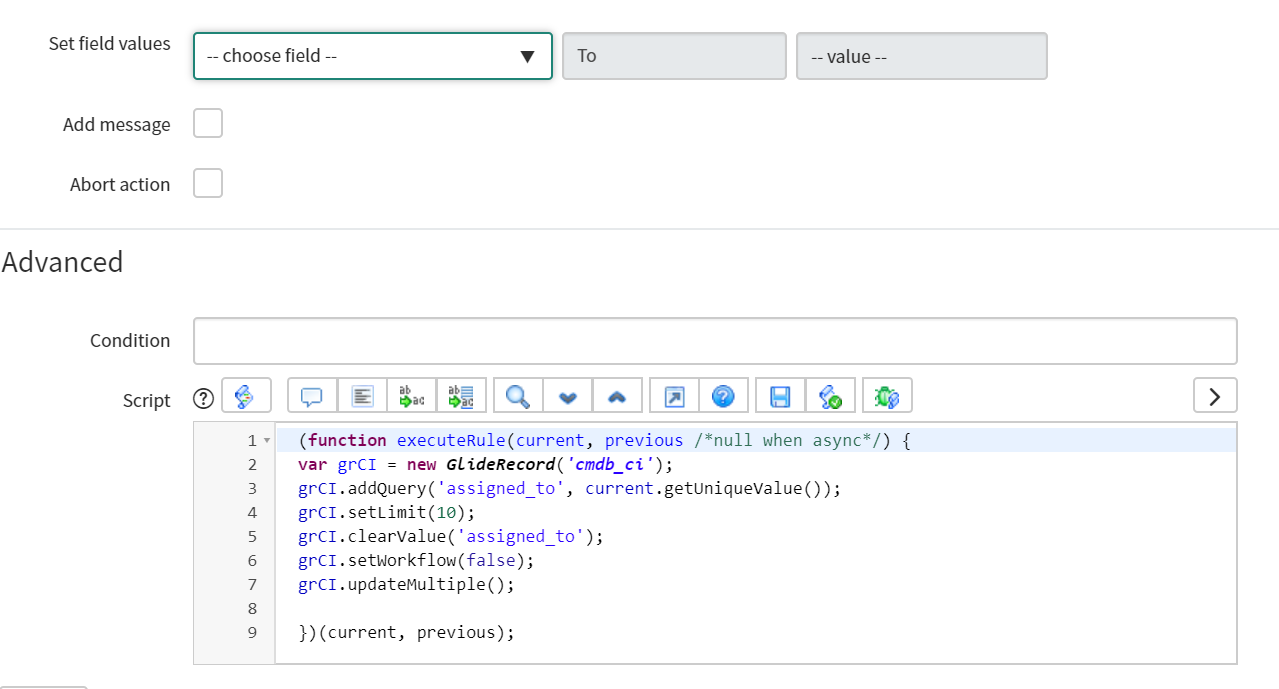Enable the Add message checkbox
Screen dimensions: 1279x689
click(208, 124)
